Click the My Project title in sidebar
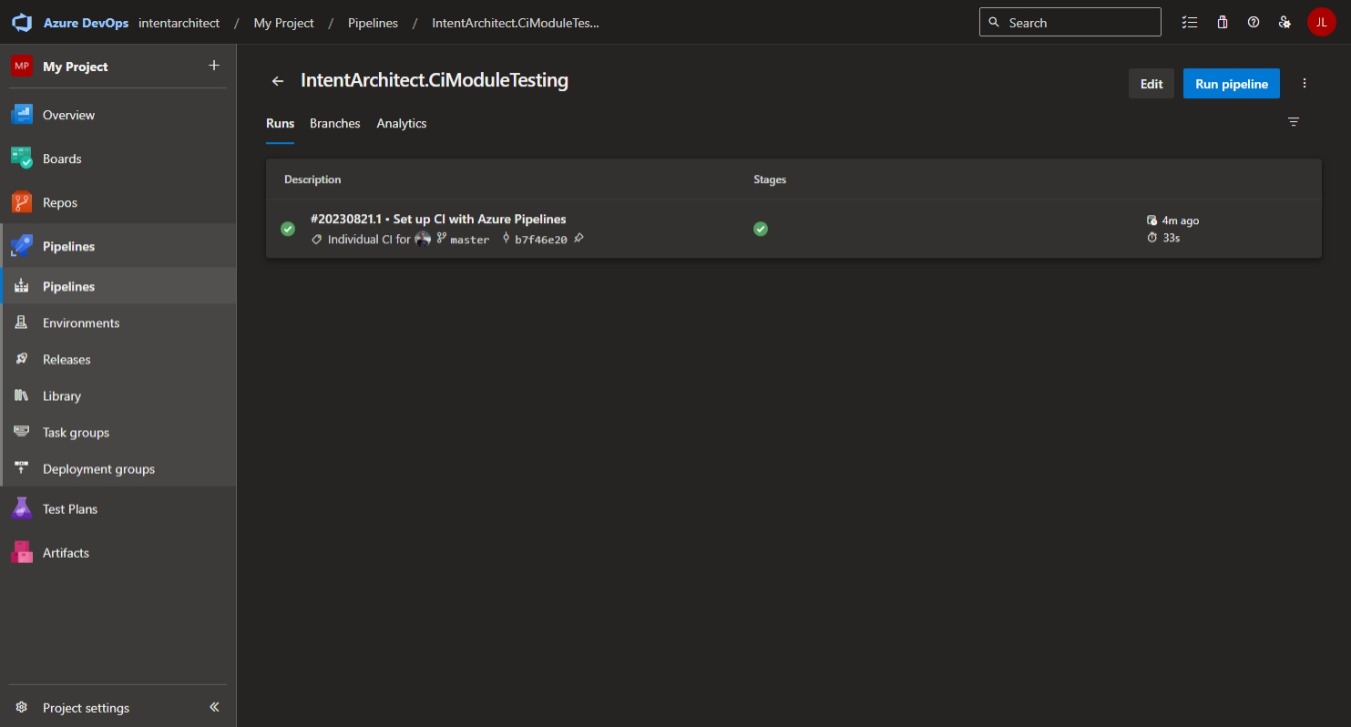Screen dimensions: 1351x727 [75, 67]
